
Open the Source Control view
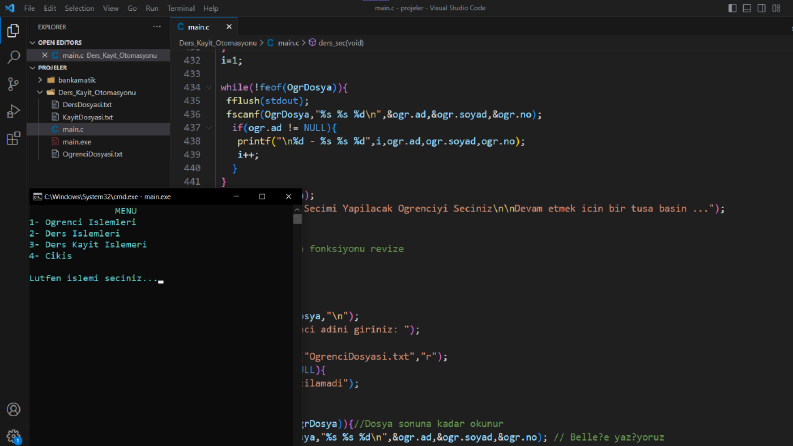13,84
